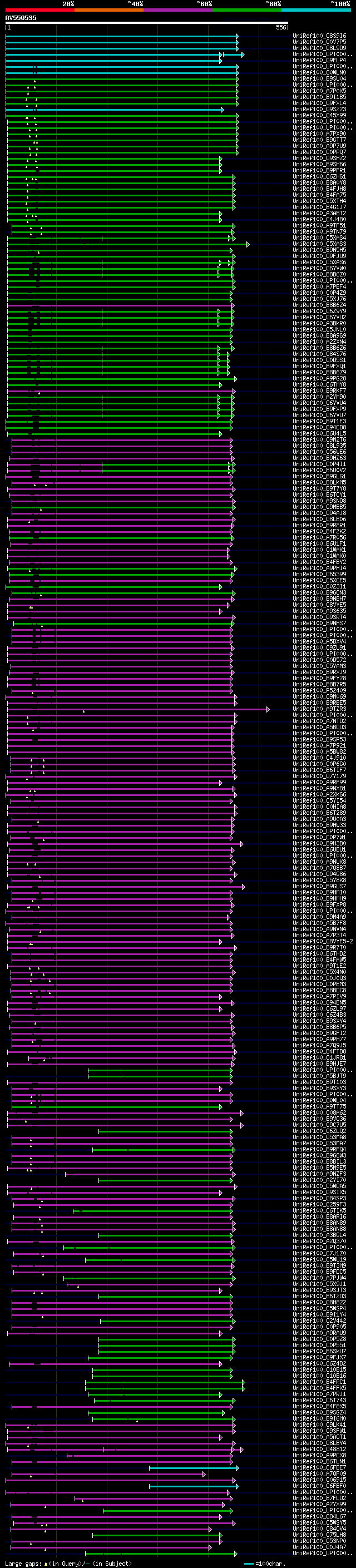Viewport: 356px width, 1568px height.
Task: Select hit label UniRef100_Q1WAK1
Action: tap(319, 550)
